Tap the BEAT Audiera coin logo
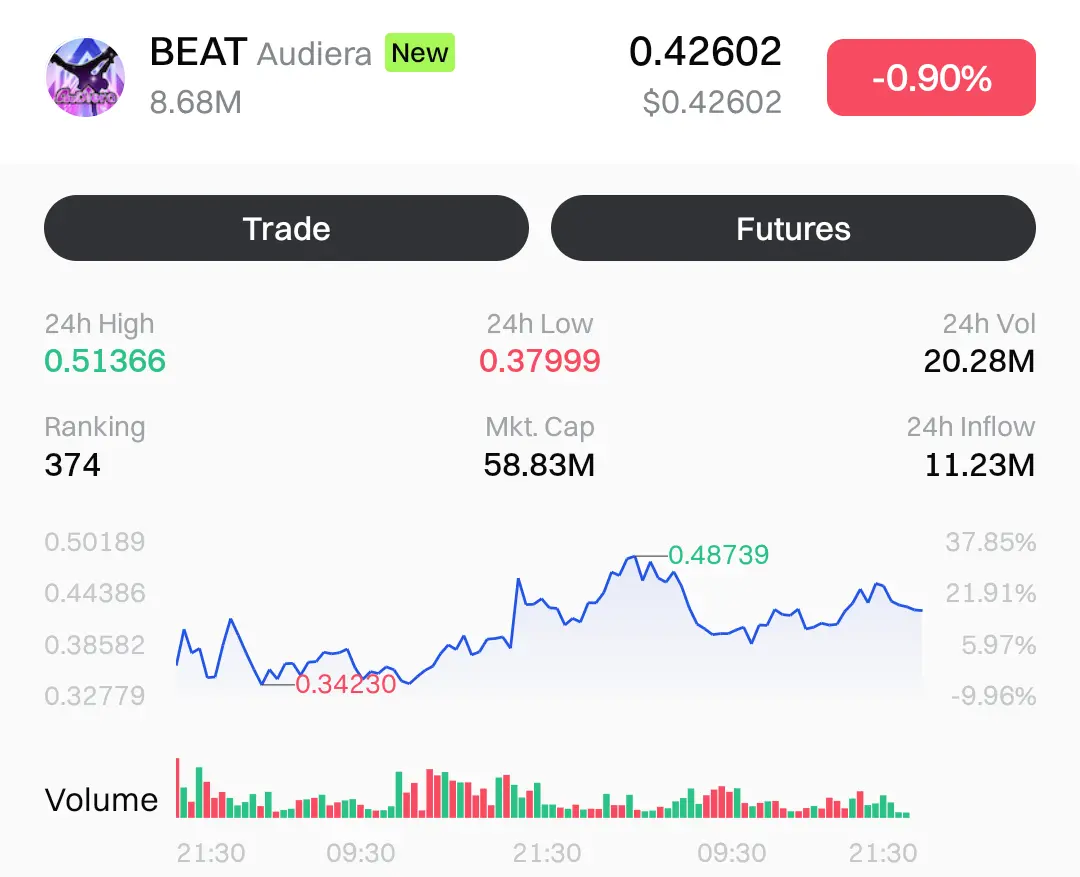This screenshot has height=877, width=1080. [86, 78]
